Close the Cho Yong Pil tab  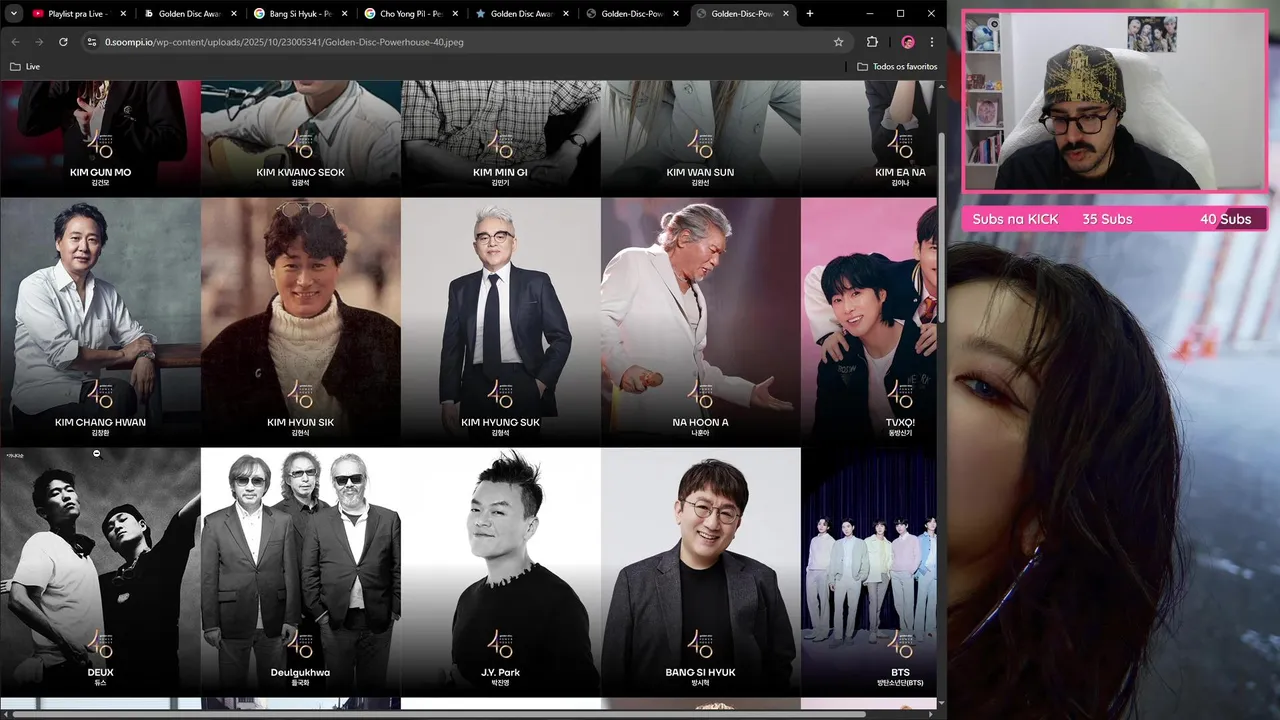(x=454, y=14)
